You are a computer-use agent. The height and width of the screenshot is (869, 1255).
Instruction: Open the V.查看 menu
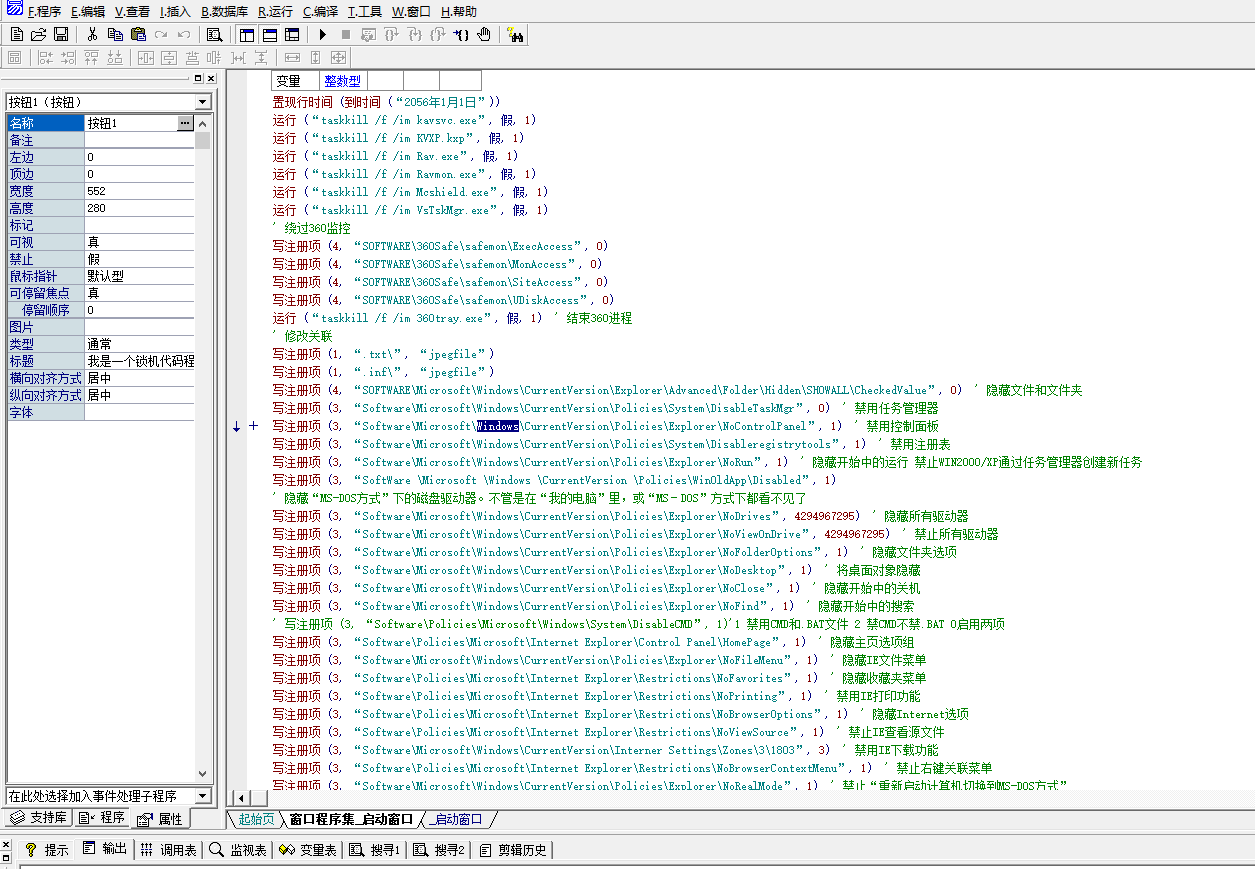point(132,12)
